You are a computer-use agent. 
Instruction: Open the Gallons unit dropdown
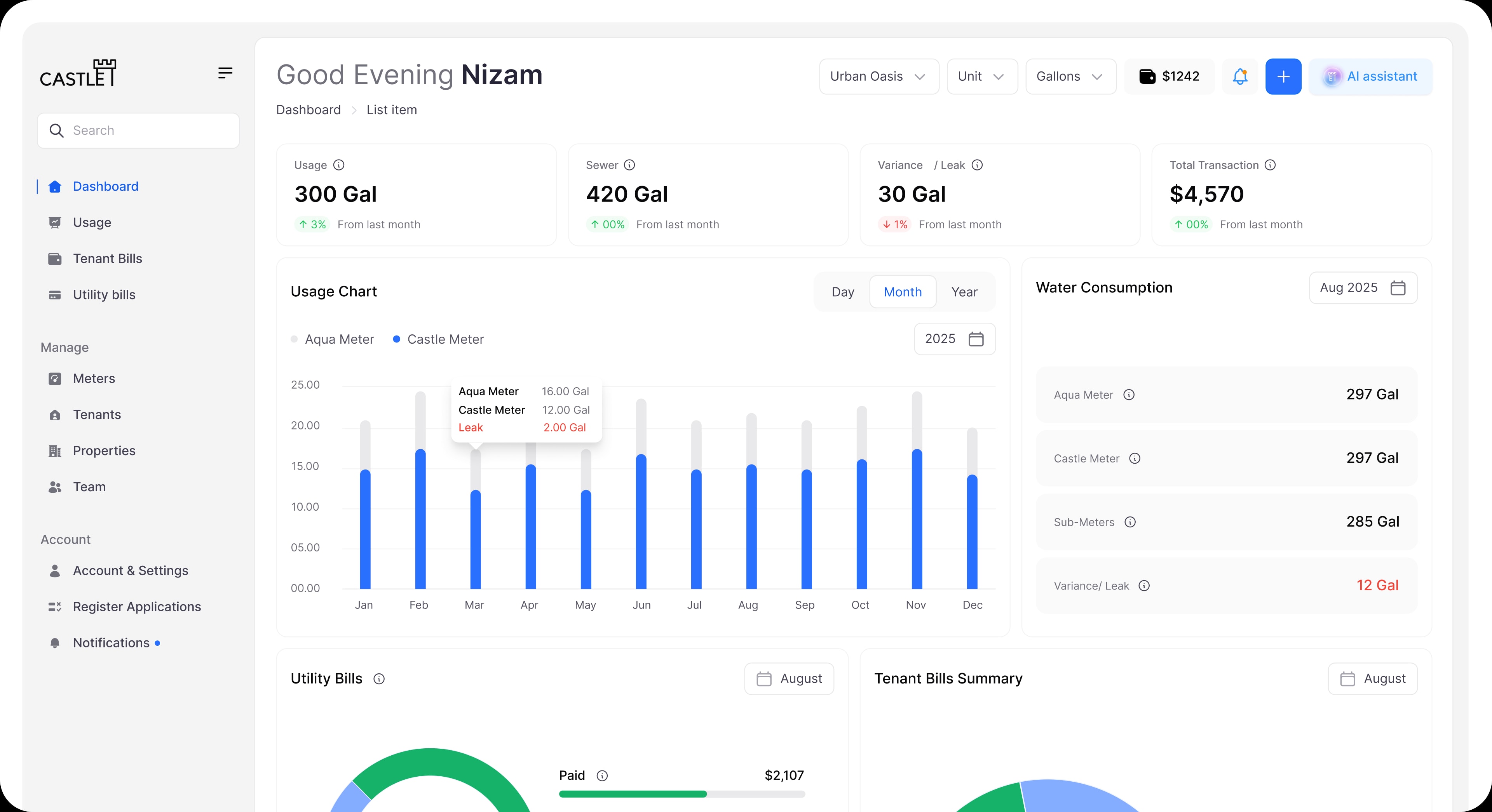pyautogui.click(x=1070, y=77)
